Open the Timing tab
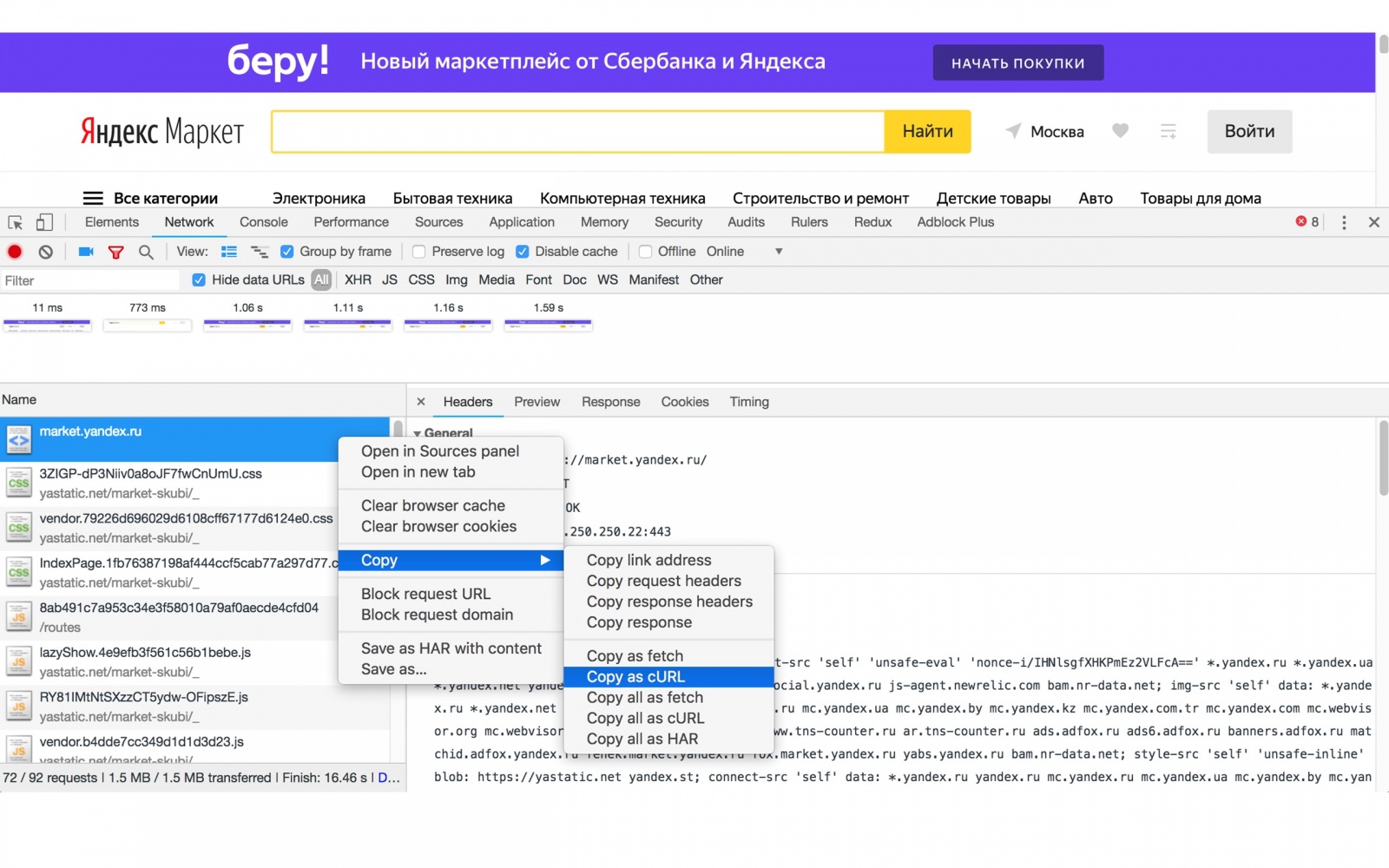Viewport: 1389px width, 868px height. tap(749, 402)
